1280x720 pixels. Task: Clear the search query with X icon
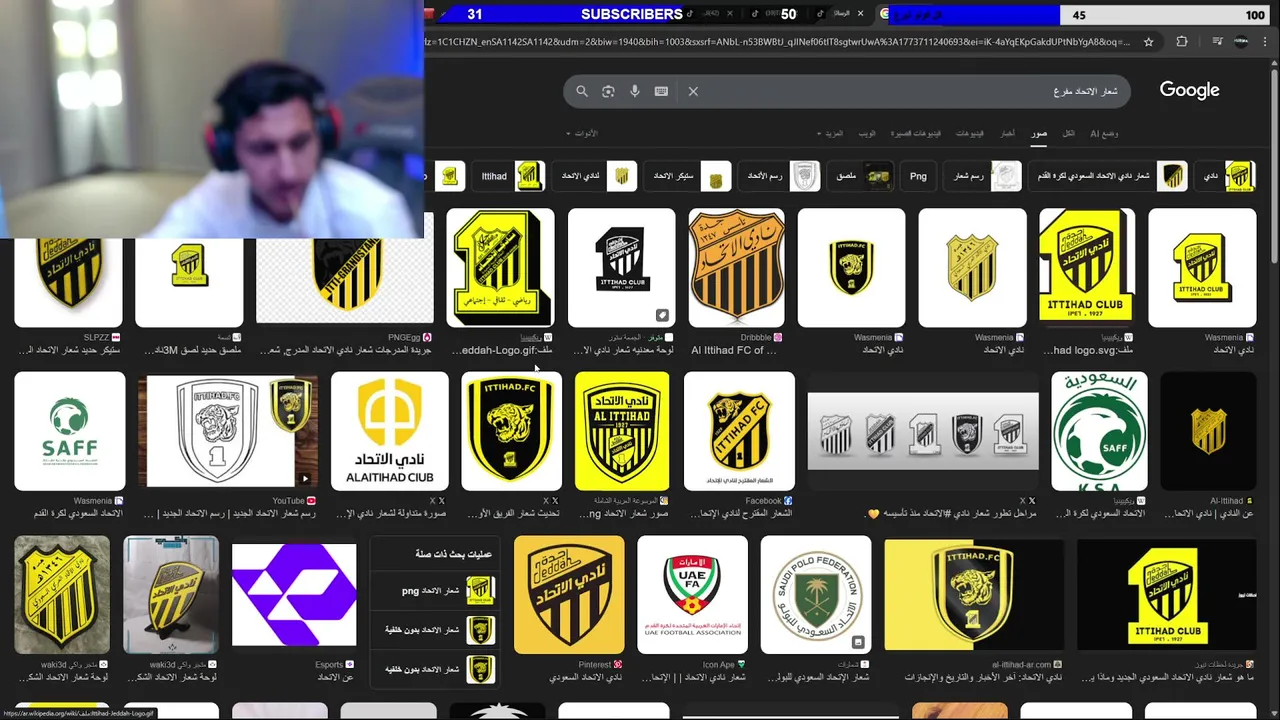pos(693,91)
